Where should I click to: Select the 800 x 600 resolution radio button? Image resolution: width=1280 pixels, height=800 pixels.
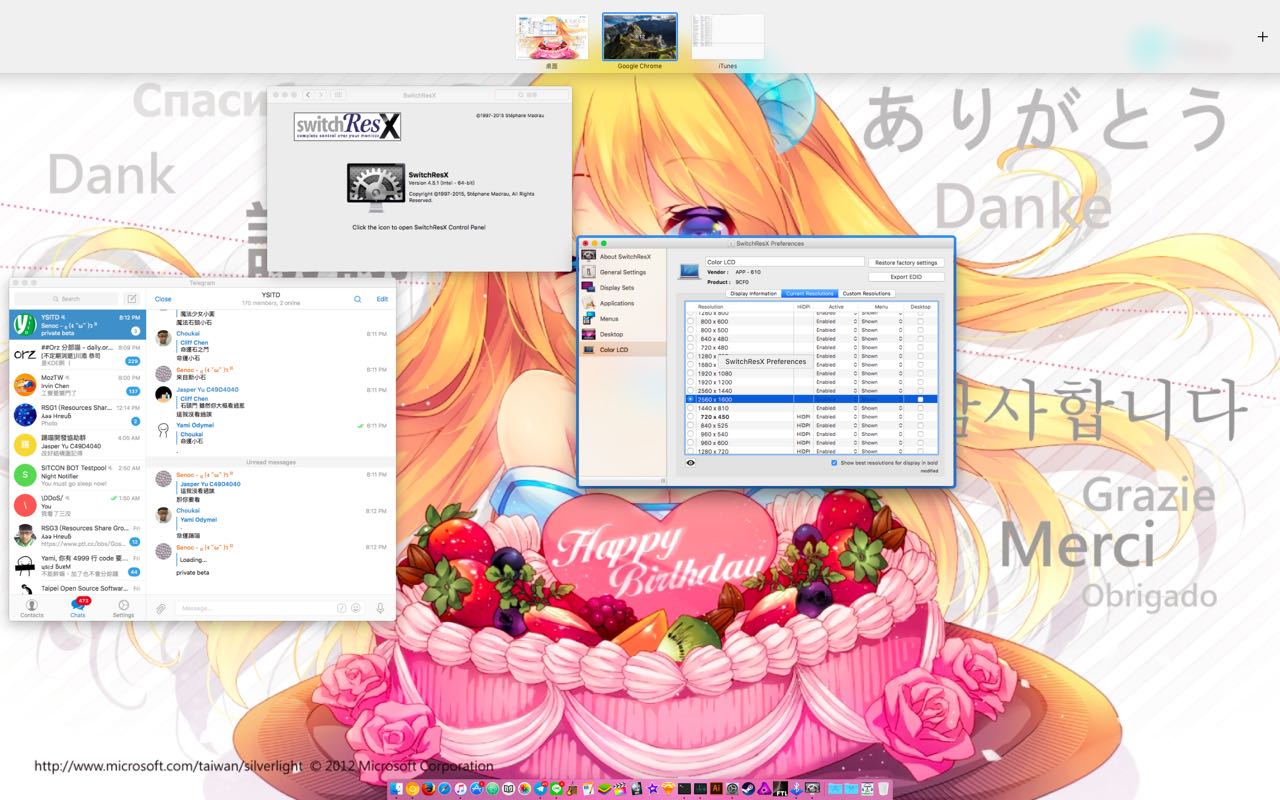[690, 321]
